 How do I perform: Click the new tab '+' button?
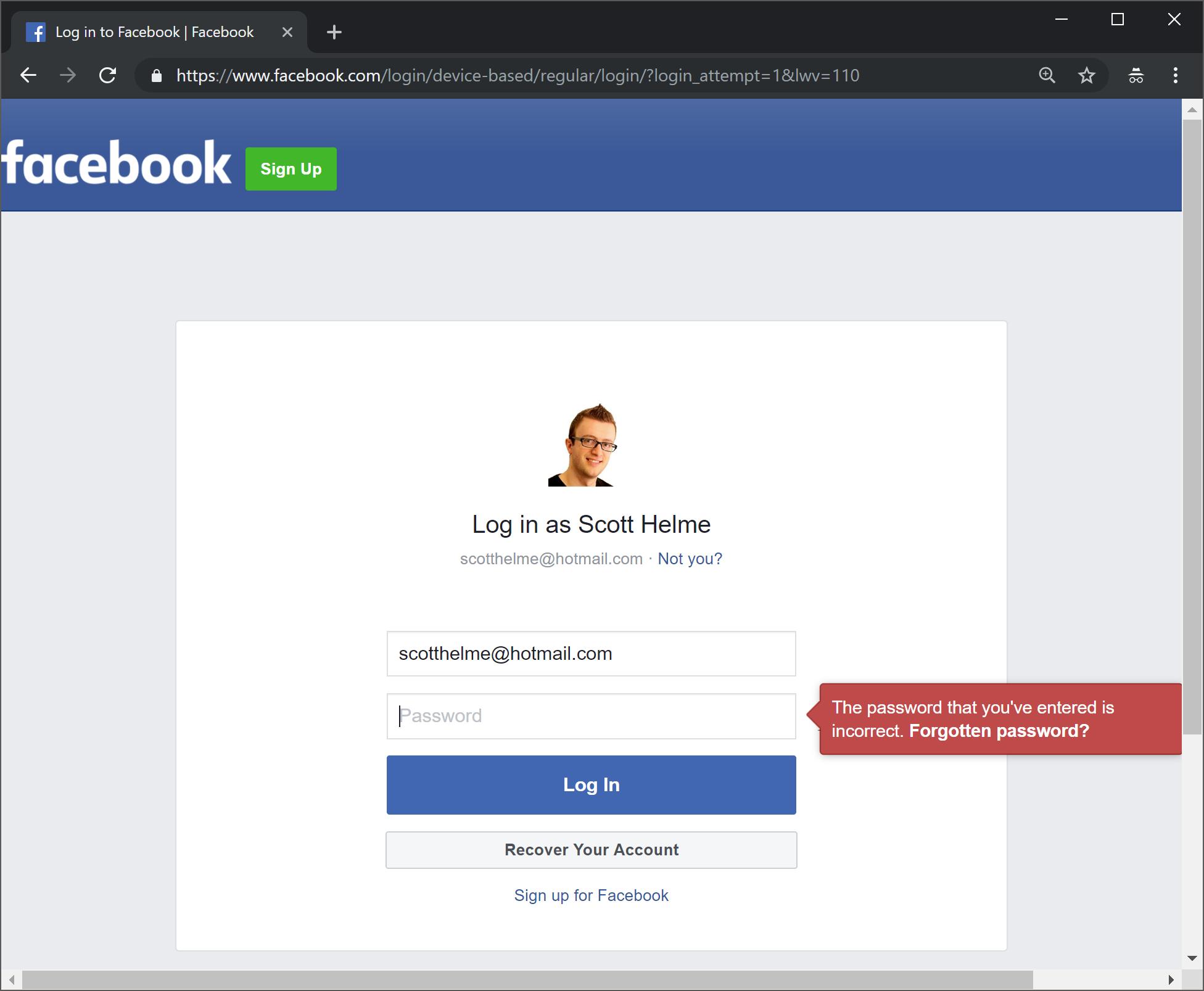pyautogui.click(x=335, y=32)
